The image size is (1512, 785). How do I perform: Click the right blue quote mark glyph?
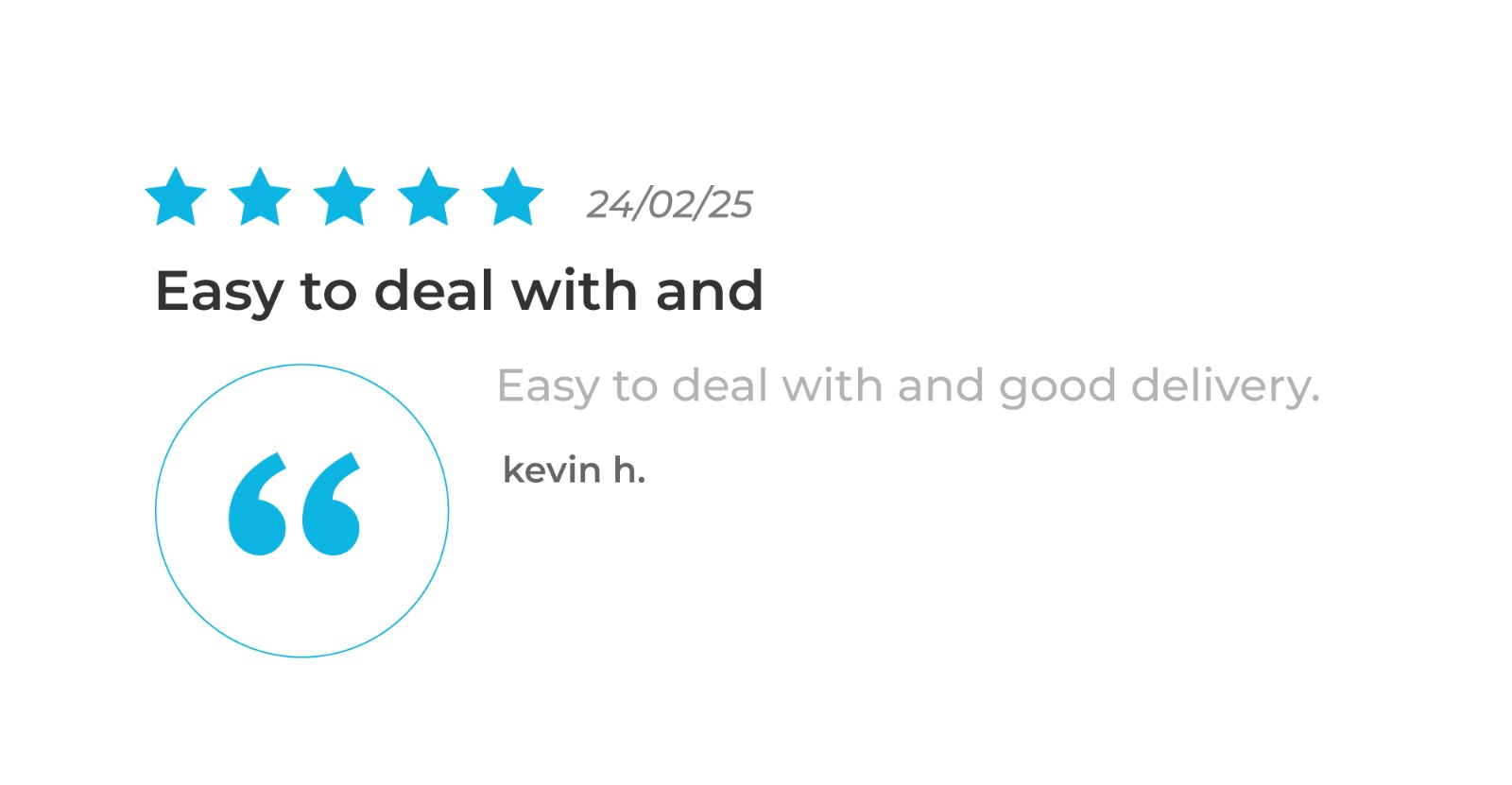[x=331, y=504]
